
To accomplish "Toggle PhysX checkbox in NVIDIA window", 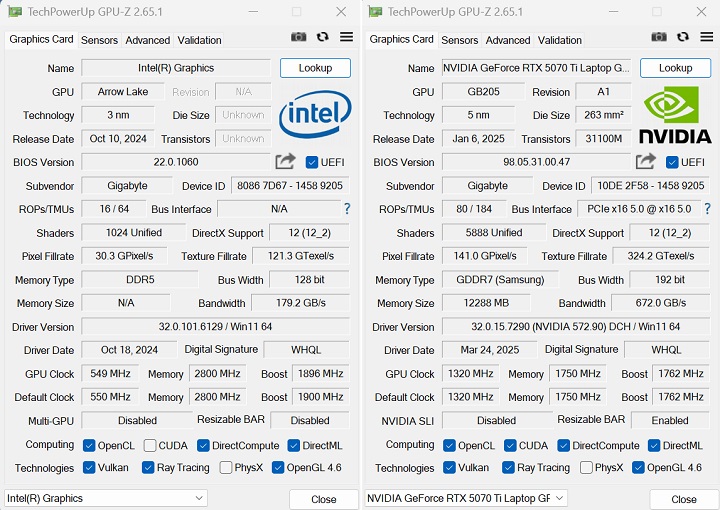I will [x=586, y=467].
